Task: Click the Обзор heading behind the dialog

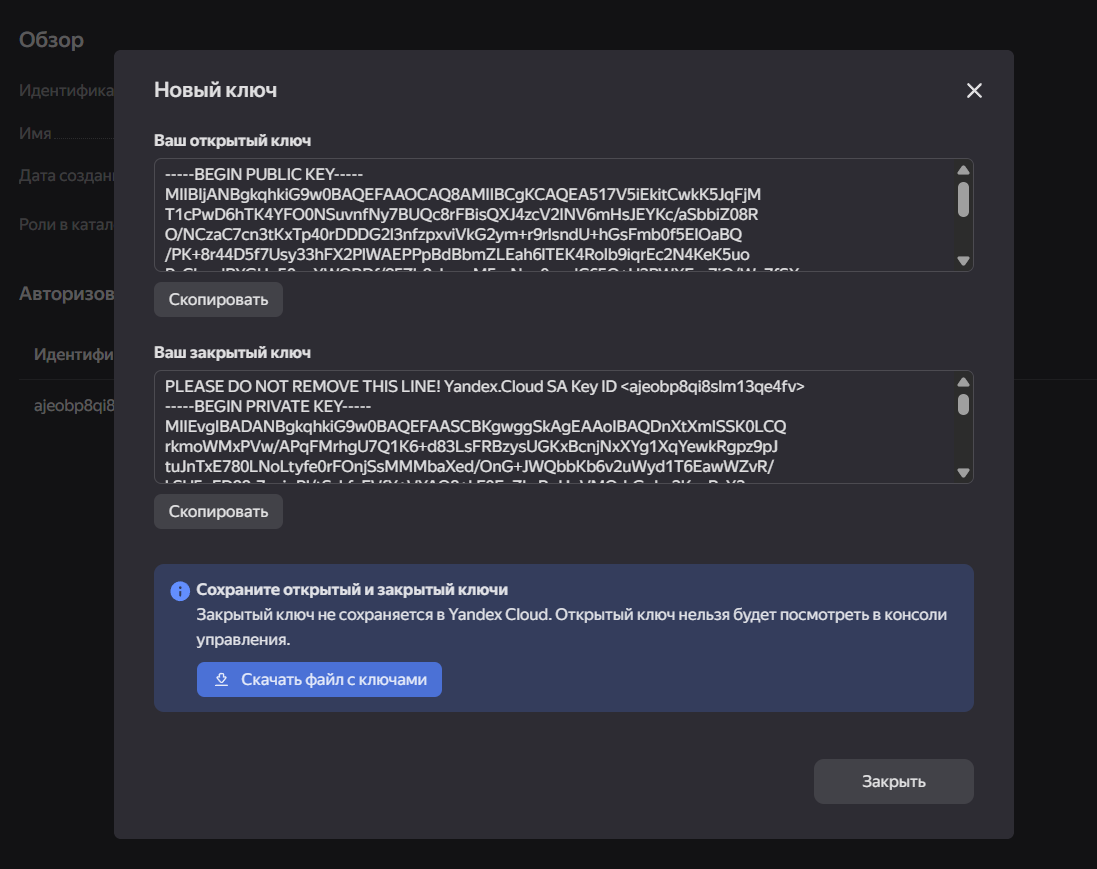Action: click(x=51, y=40)
